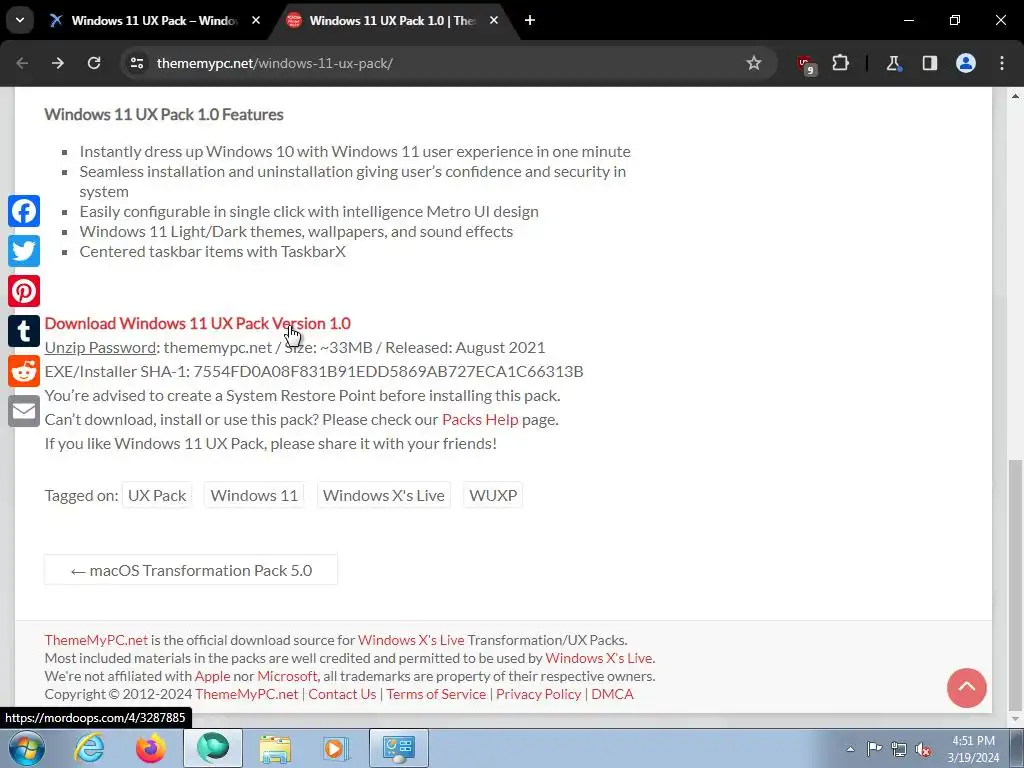Select the Windows 11 UX Pack 1.0 tab

click(x=392, y=20)
